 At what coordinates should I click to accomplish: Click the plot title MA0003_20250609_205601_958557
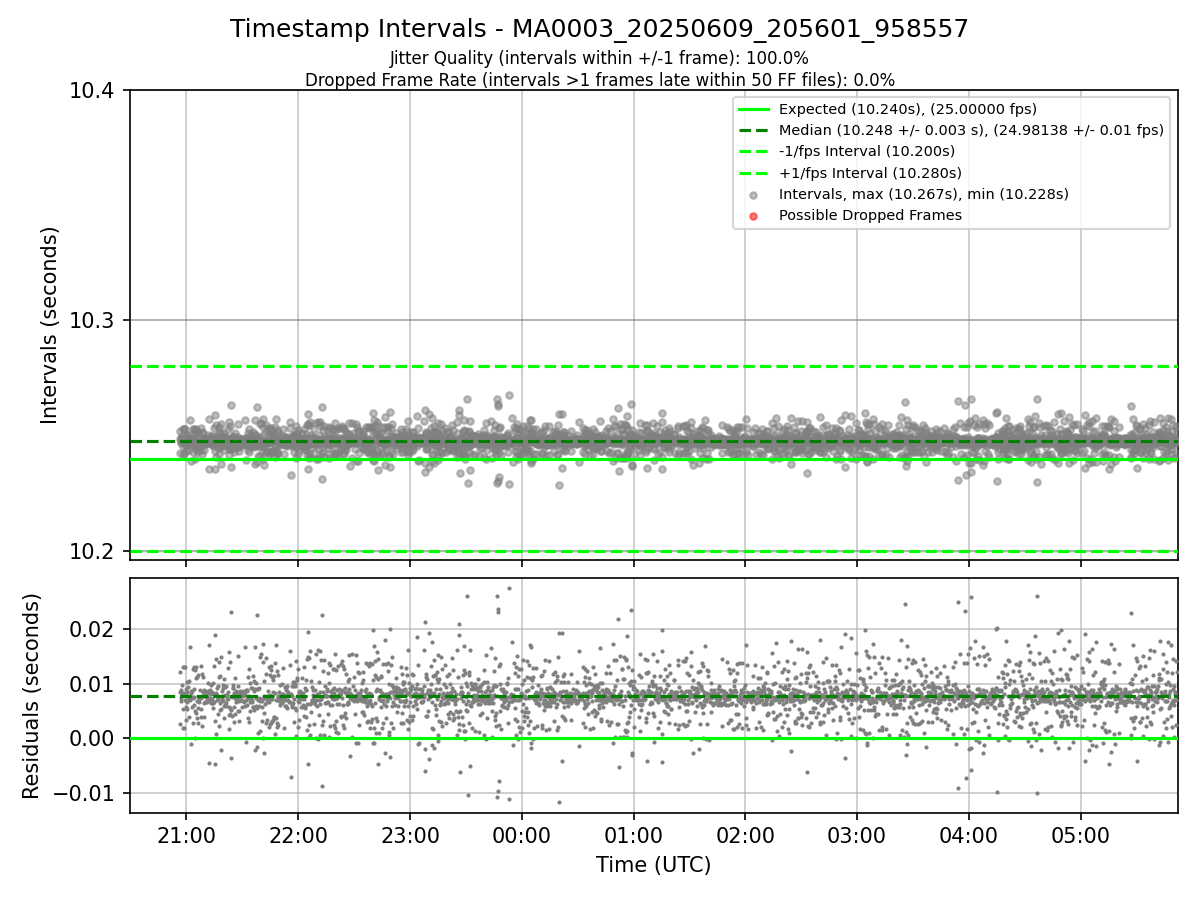coord(600,29)
